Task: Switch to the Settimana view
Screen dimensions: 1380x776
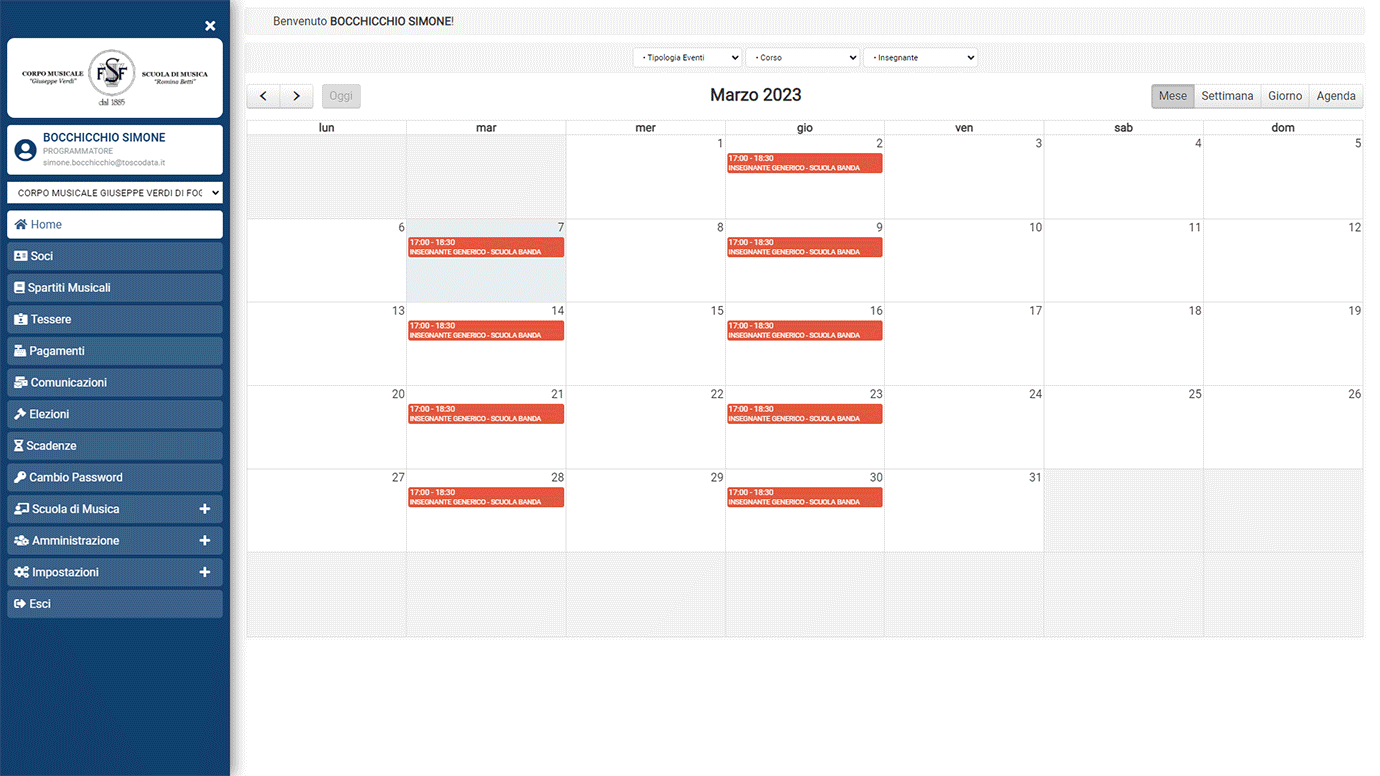Action: click(1227, 96)
